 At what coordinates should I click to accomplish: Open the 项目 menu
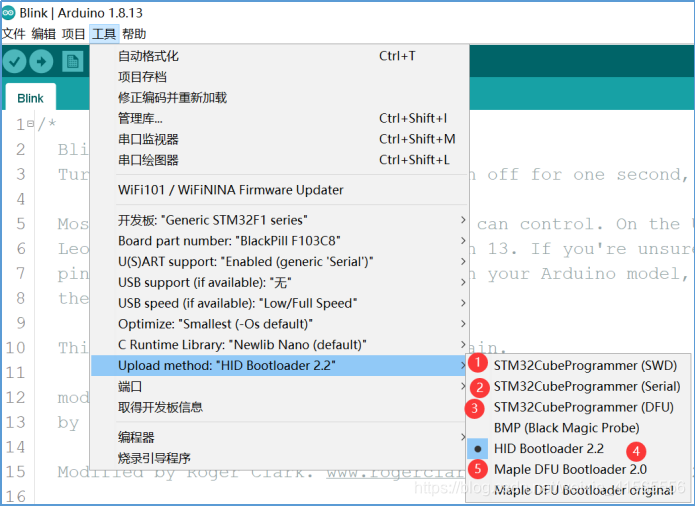(74, 34)
